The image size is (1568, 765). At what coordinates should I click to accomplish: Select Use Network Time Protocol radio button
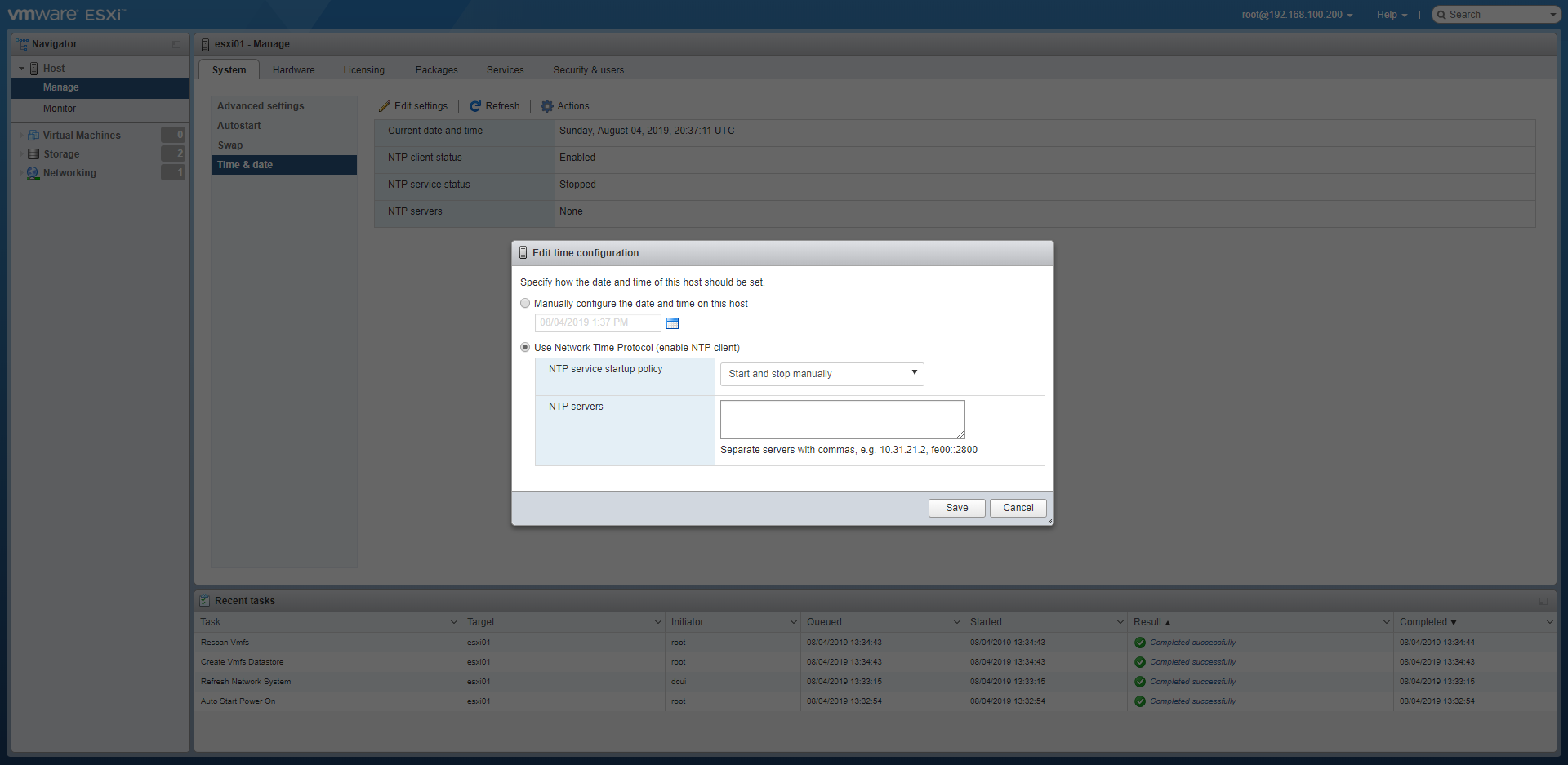525,348
